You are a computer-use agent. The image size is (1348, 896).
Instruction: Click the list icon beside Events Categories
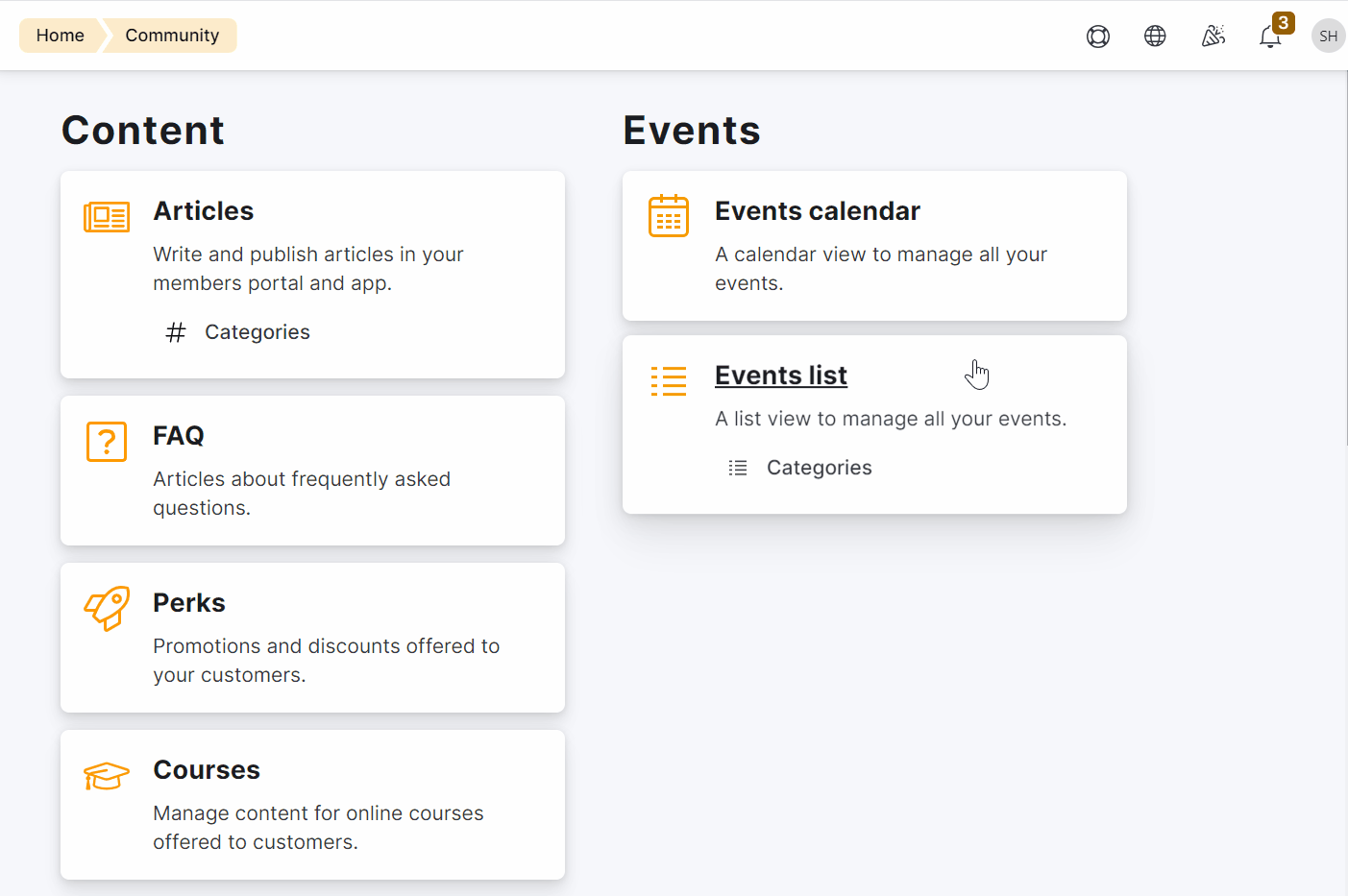click(738, 468)
